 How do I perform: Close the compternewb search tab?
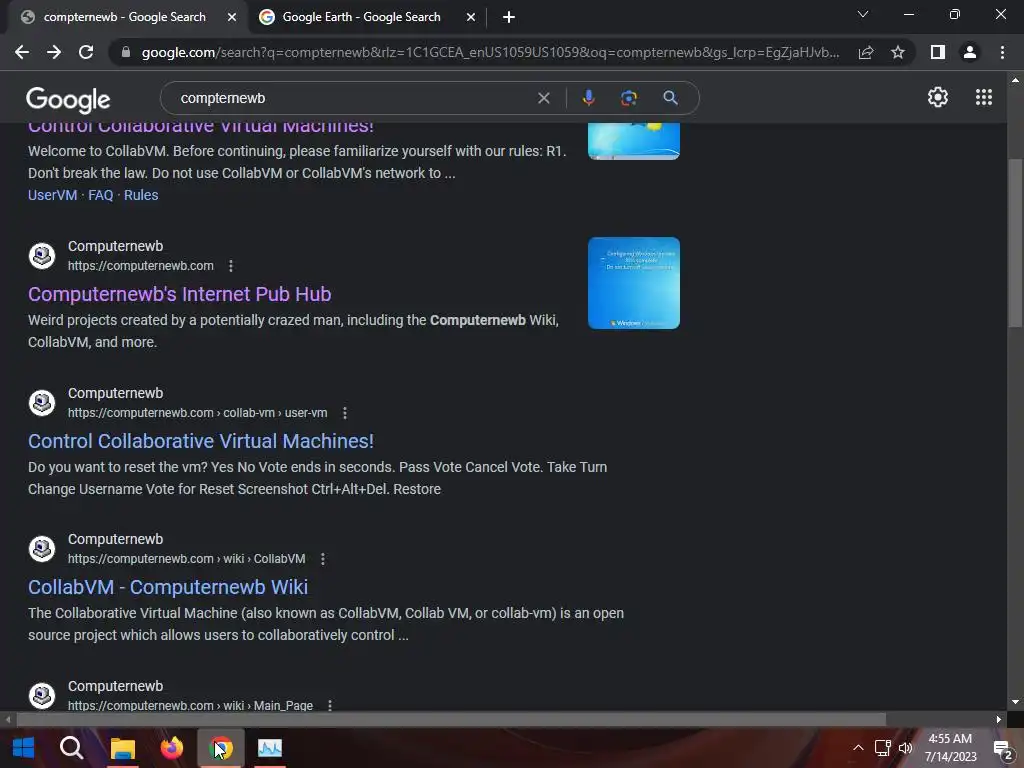(232, 18)
